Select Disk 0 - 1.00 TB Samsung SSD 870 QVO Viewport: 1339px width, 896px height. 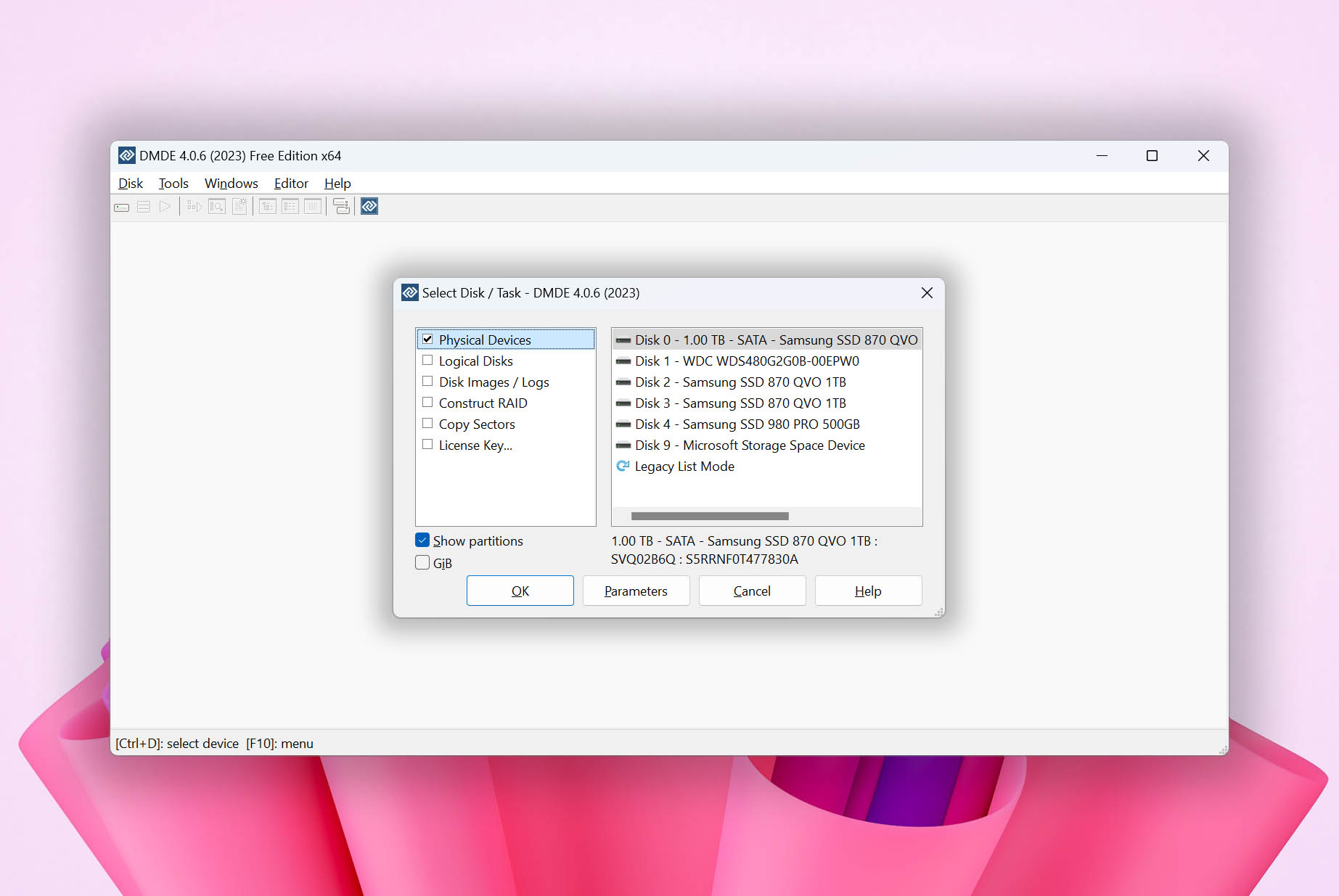pos(767,340)
